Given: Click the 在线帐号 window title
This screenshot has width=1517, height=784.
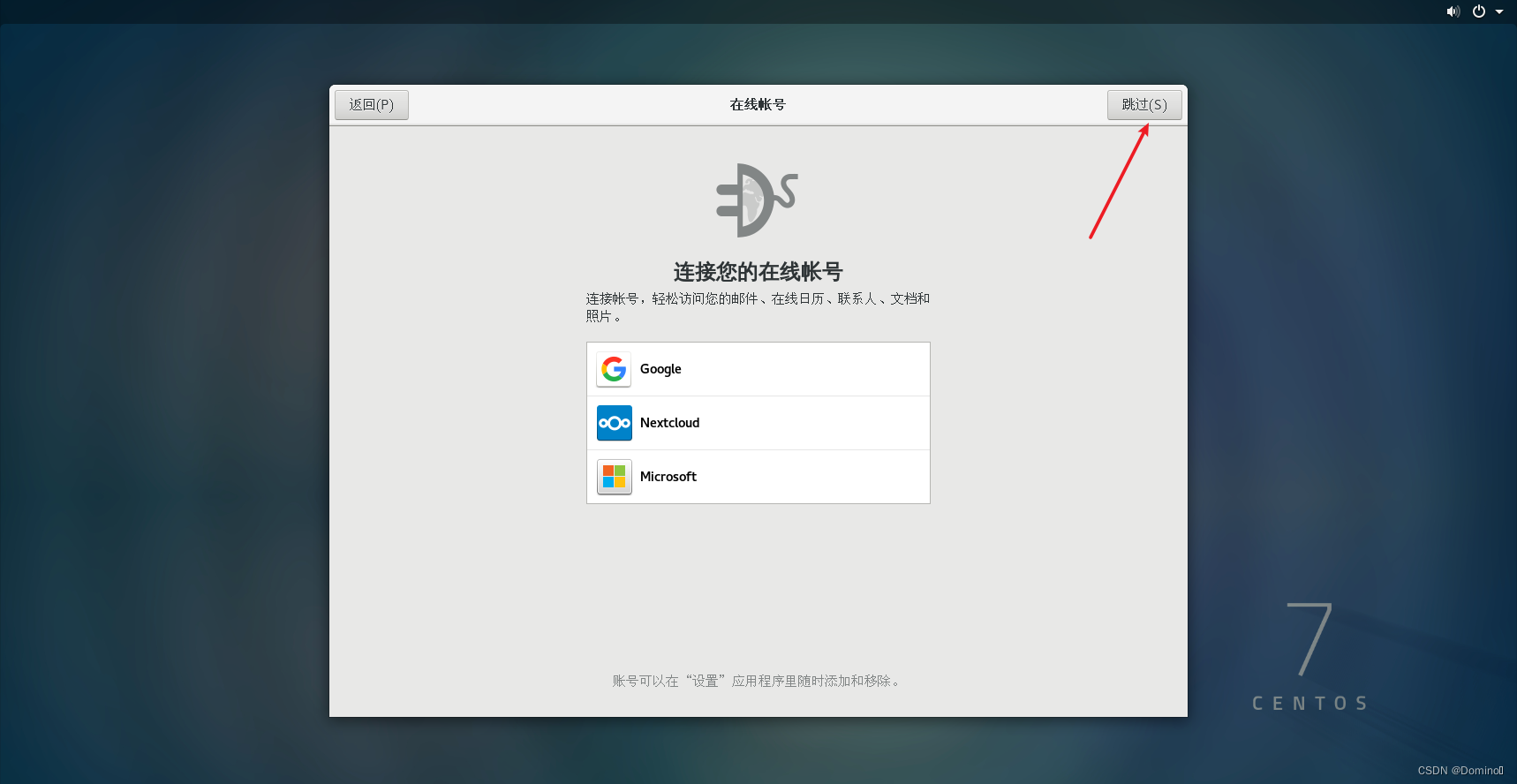Looking at the screenshot, I should pyautogui.click(x=758, y=104).
